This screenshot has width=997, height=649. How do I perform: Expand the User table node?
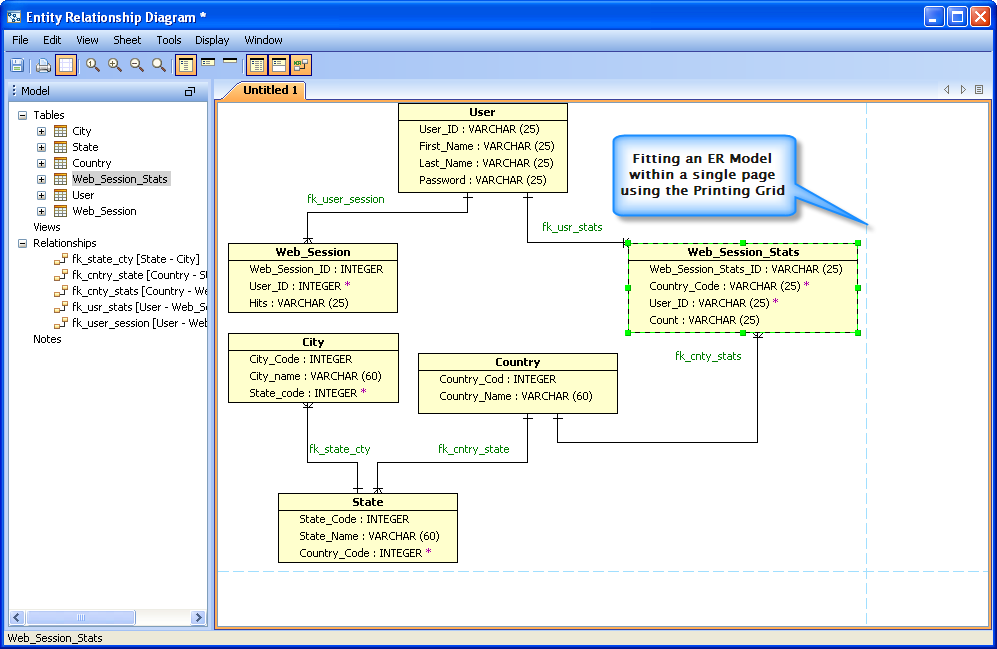point(41,195)
